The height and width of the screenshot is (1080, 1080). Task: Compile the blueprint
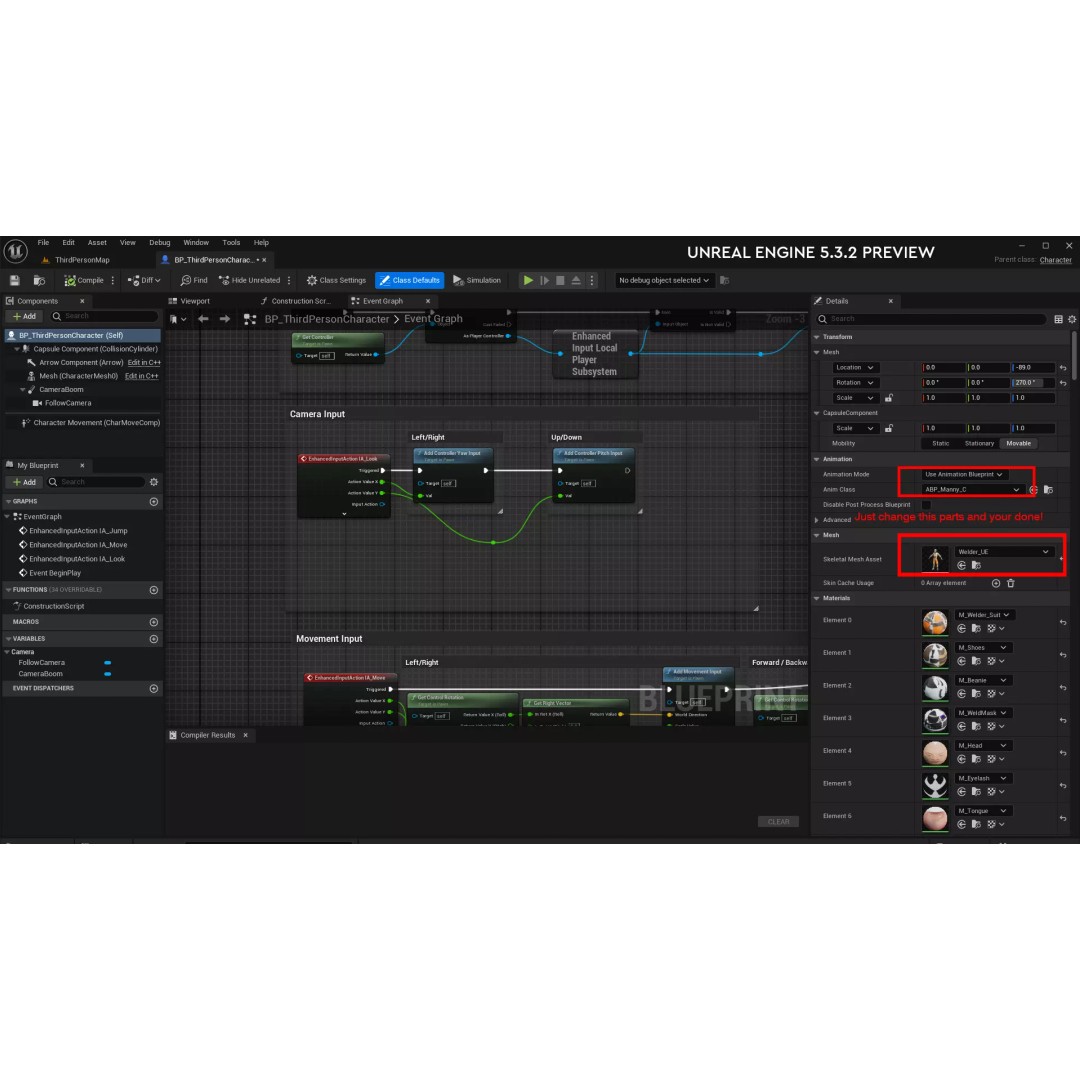coord(83,280)
